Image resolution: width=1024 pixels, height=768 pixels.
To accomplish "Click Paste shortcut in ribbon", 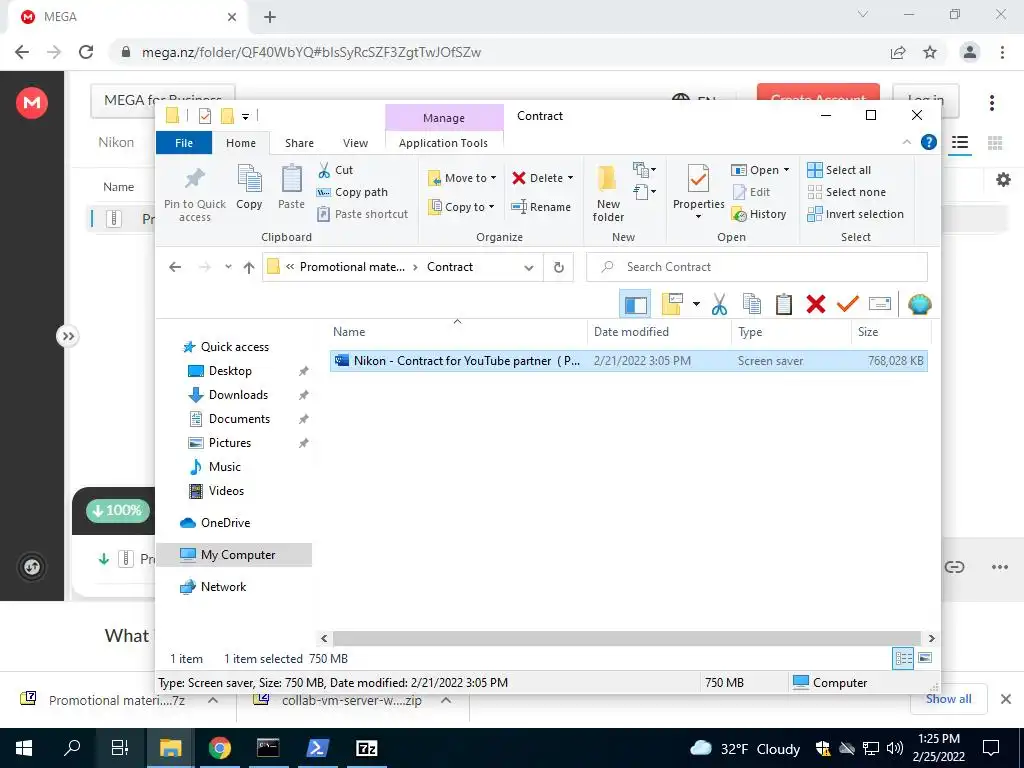I will (x=362, y=214).
